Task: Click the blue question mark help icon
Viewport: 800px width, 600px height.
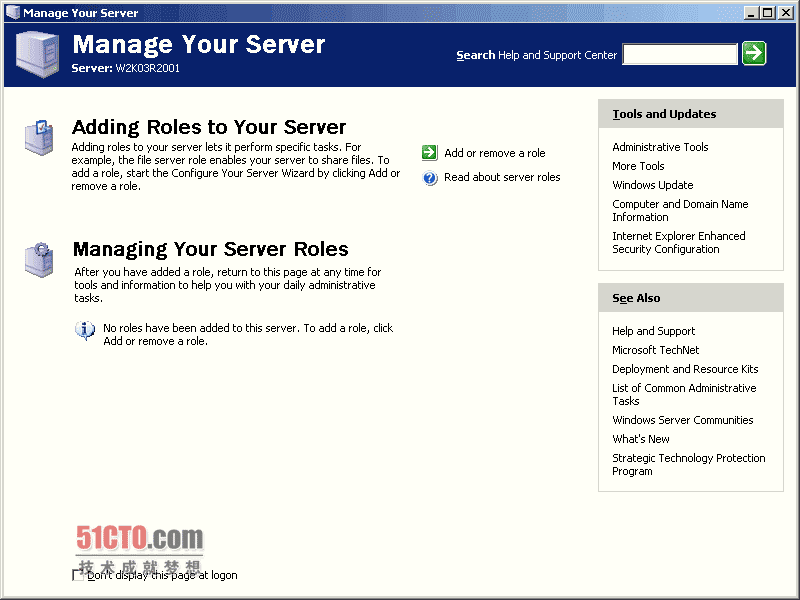Action: click(430, 178)
